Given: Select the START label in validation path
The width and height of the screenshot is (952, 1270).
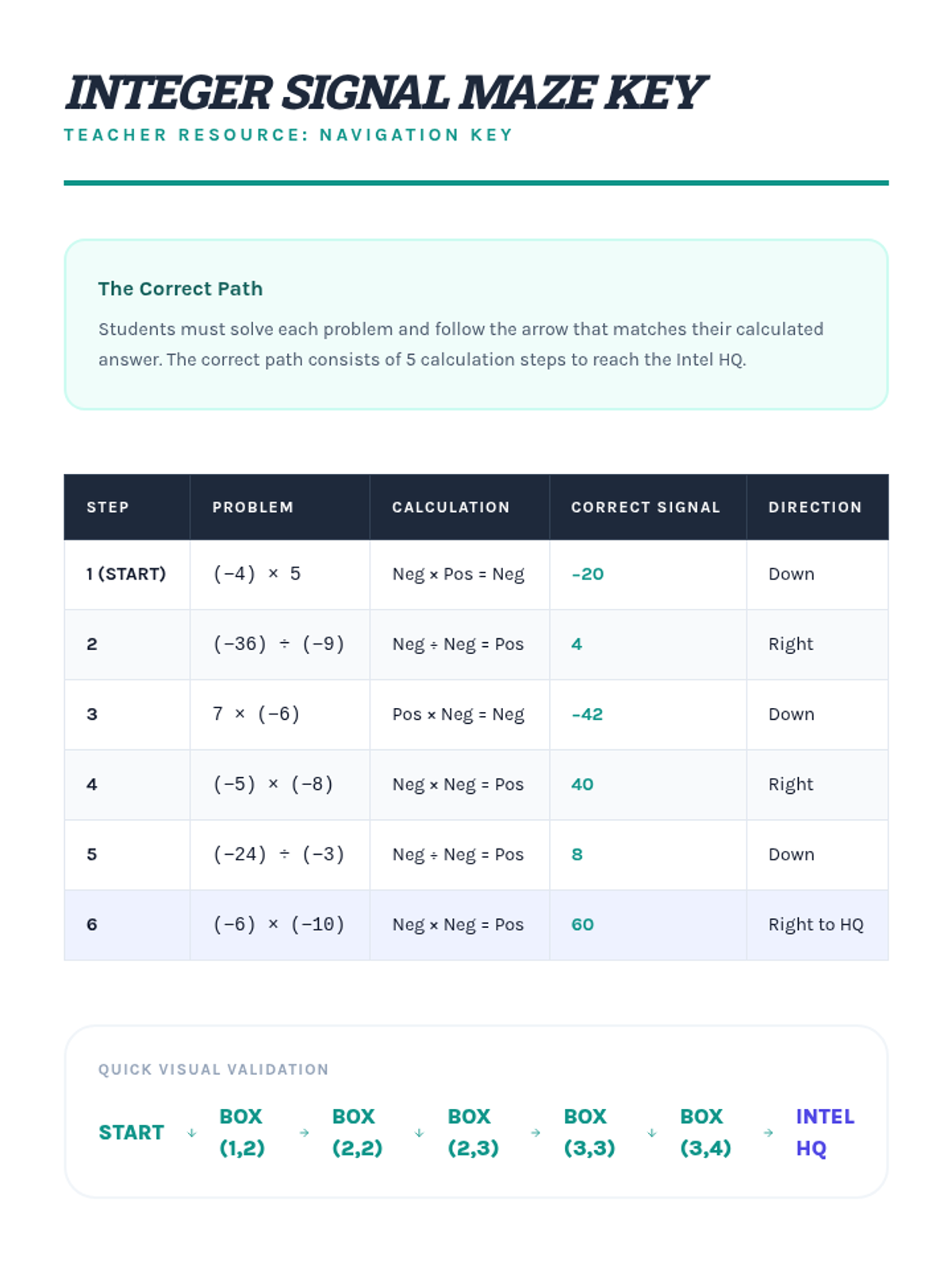Looking at the screenshot, I should (x=131, y=1133).
